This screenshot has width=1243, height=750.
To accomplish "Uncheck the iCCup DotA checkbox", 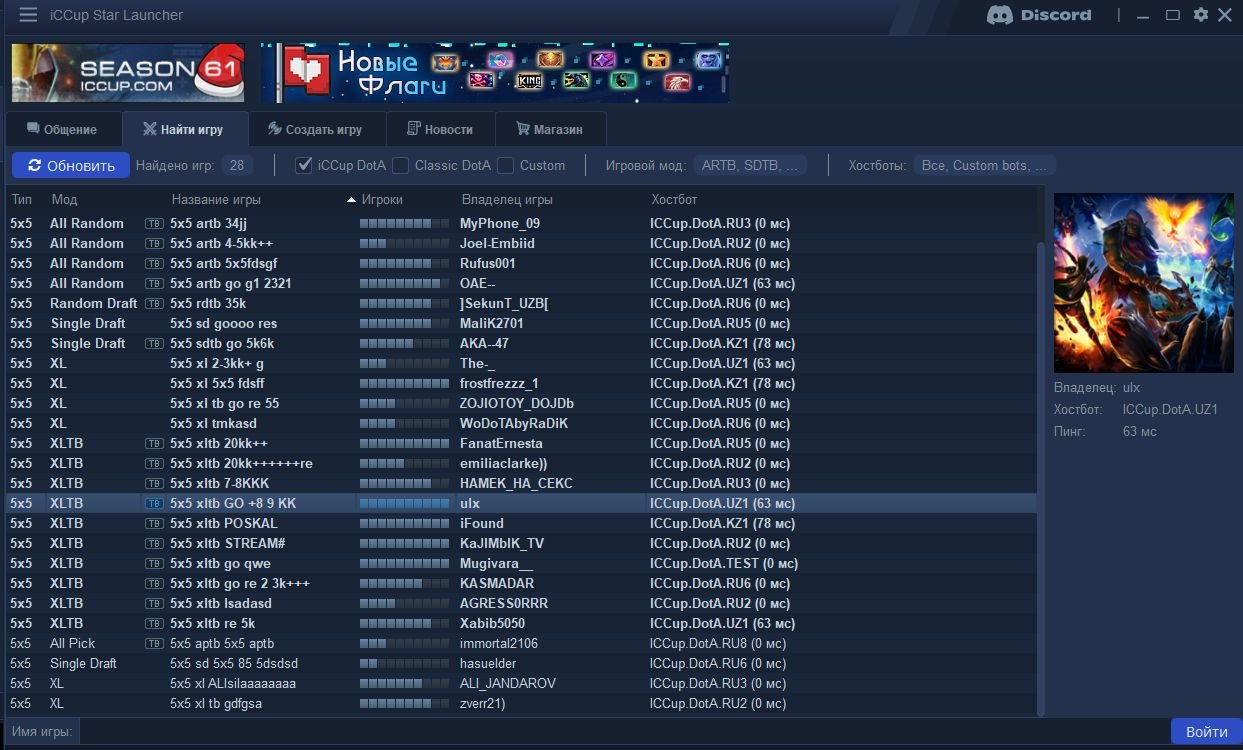I will coord(305,165).
